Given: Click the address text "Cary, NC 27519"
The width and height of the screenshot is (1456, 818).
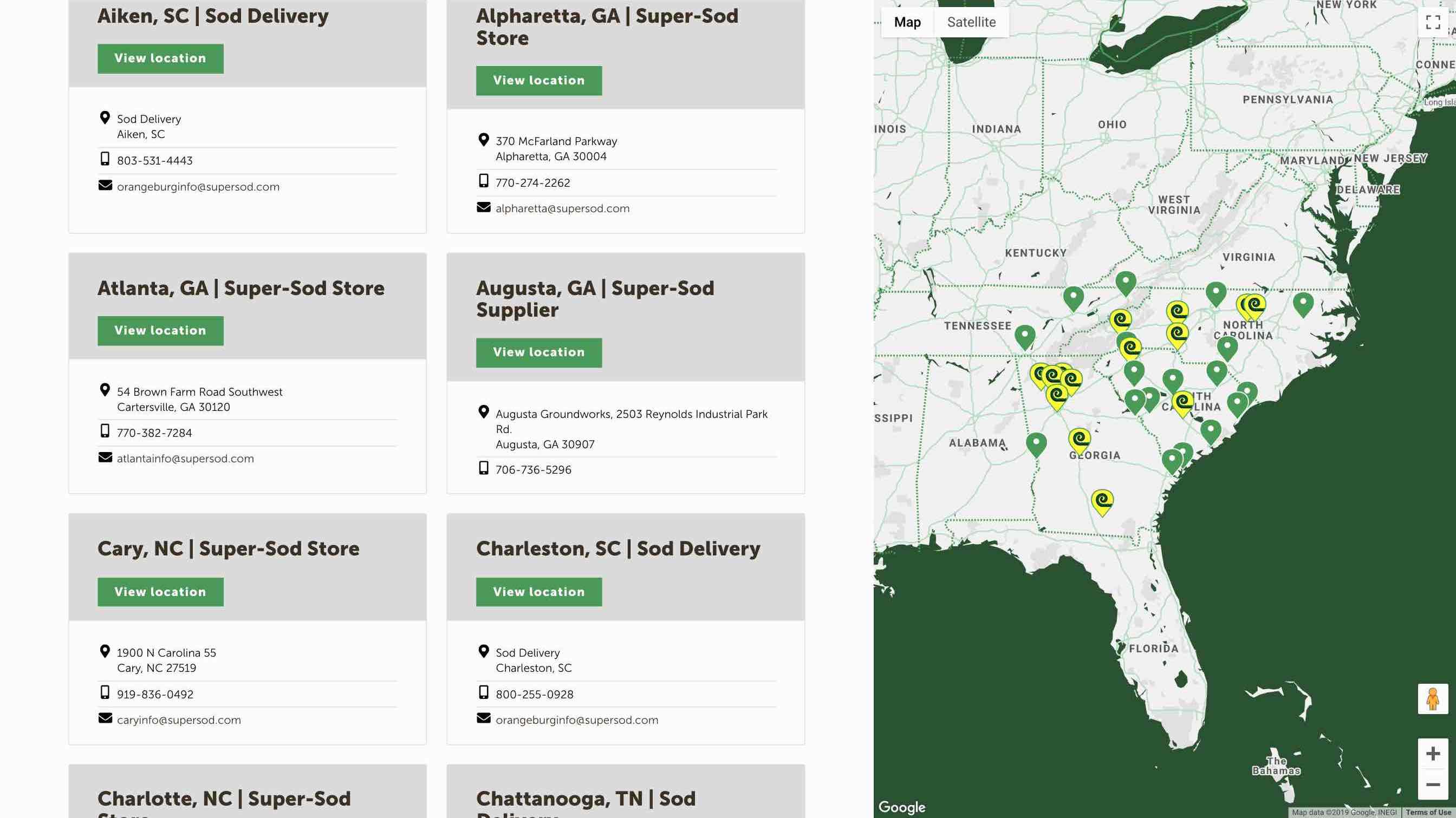Looking at the screenshot, I should point(157,668).
